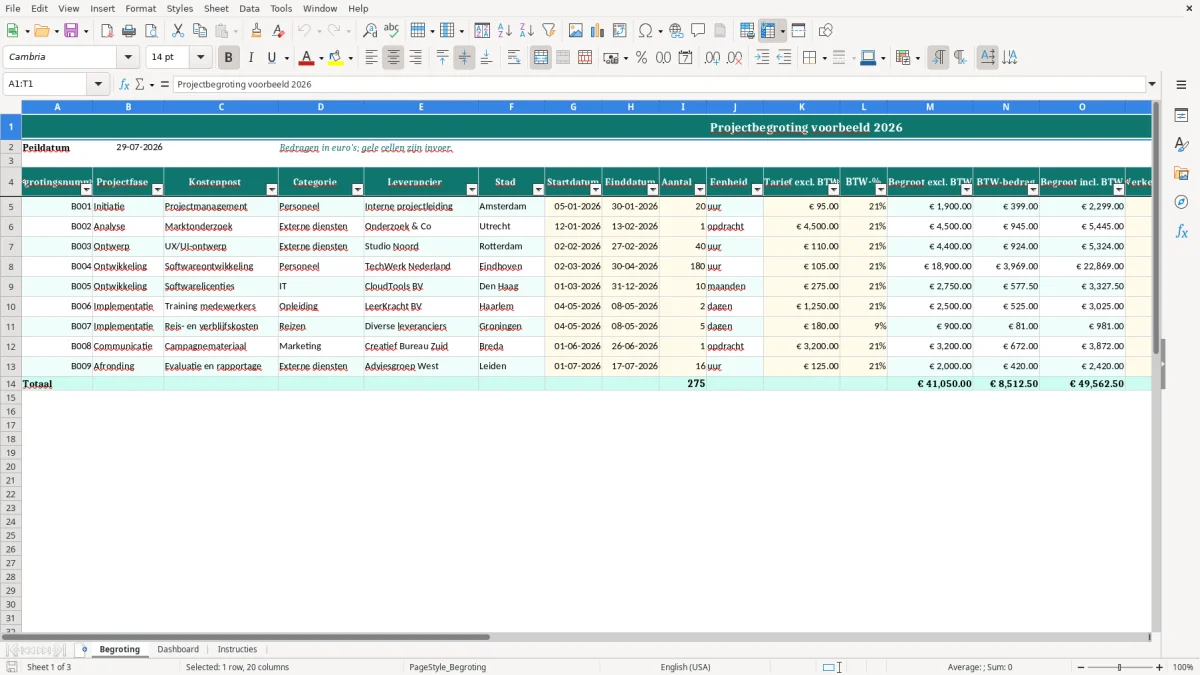Expand the Cambria font name dropdown

pyautogui.click(x=129, y=58)
